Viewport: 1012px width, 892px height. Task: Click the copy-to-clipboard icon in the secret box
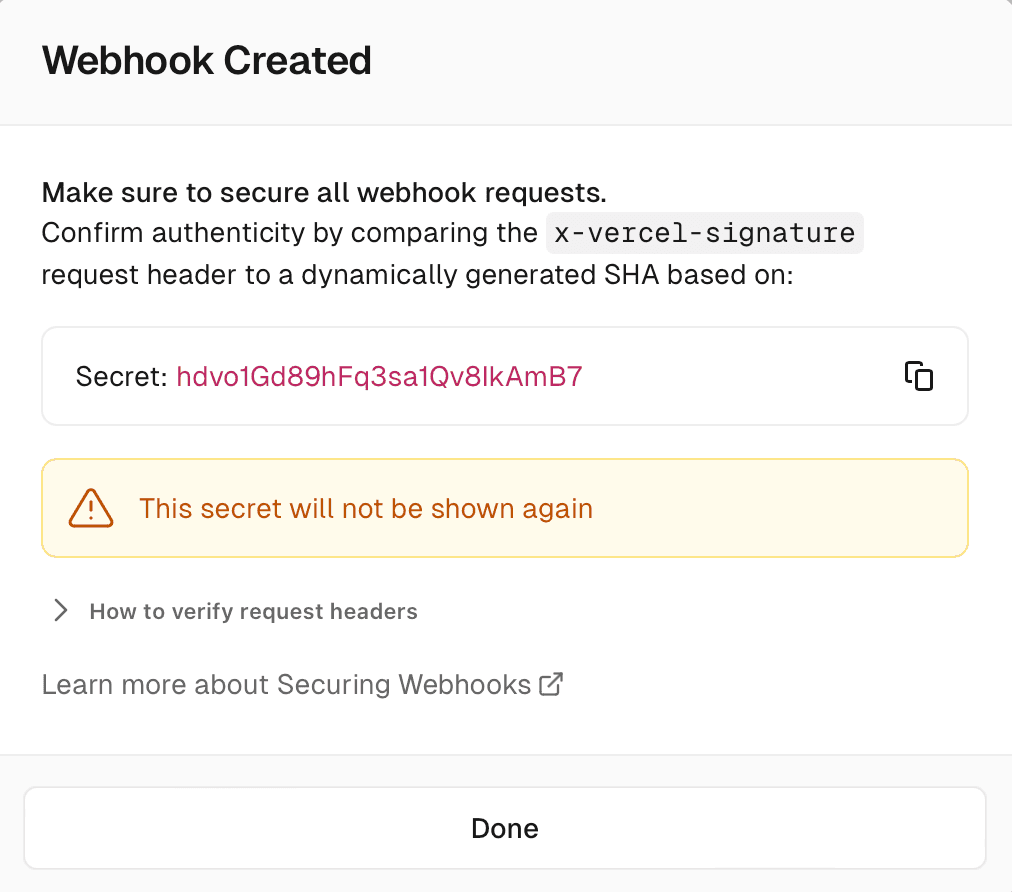pyautogui.click(x=918, y=376)
